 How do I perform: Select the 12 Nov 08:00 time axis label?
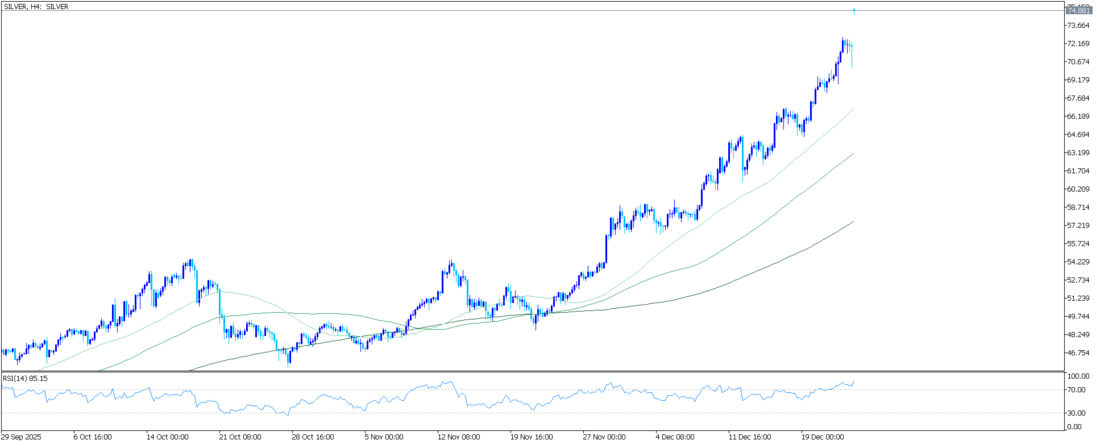click(x=459, y=437)
